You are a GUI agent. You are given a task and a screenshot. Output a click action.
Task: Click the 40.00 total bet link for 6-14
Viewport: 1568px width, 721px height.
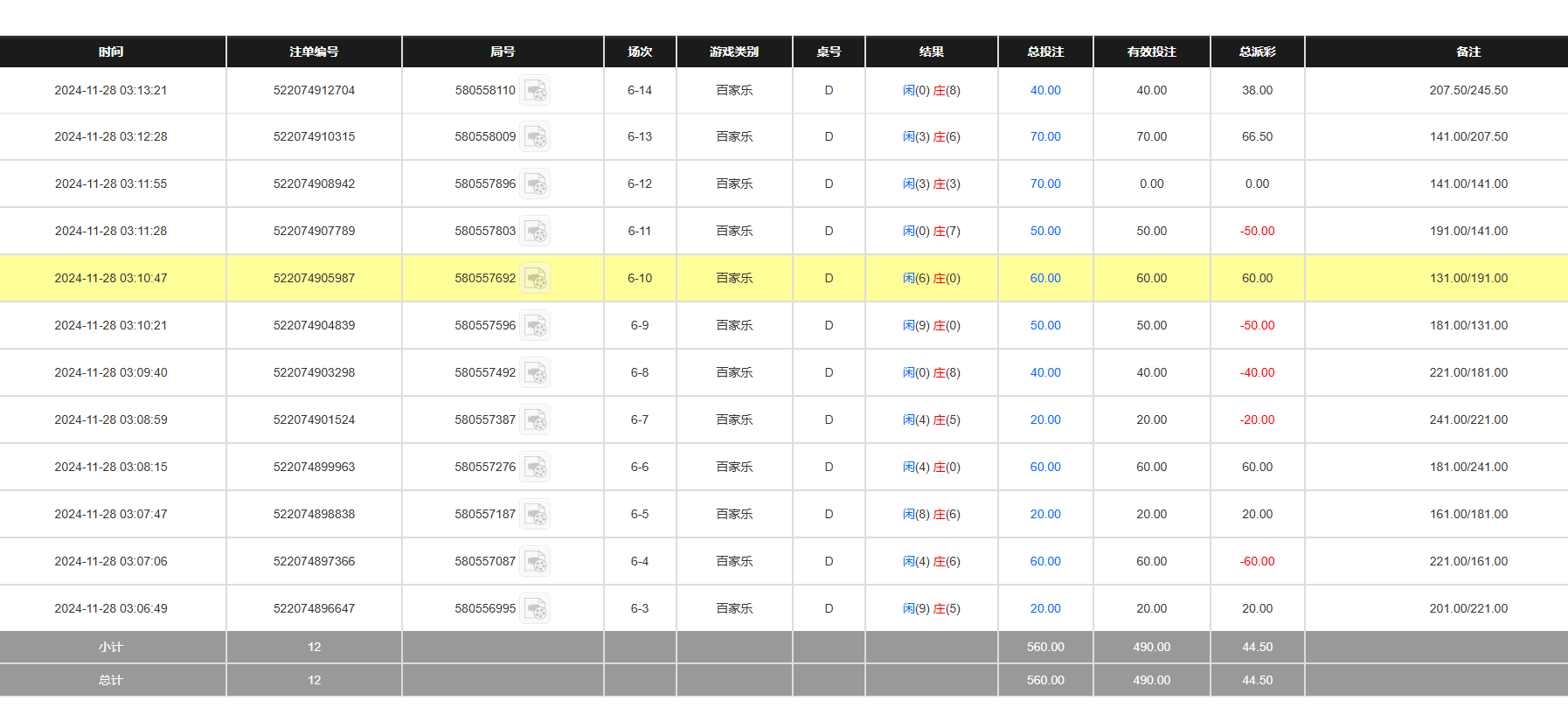point(1044,91)
